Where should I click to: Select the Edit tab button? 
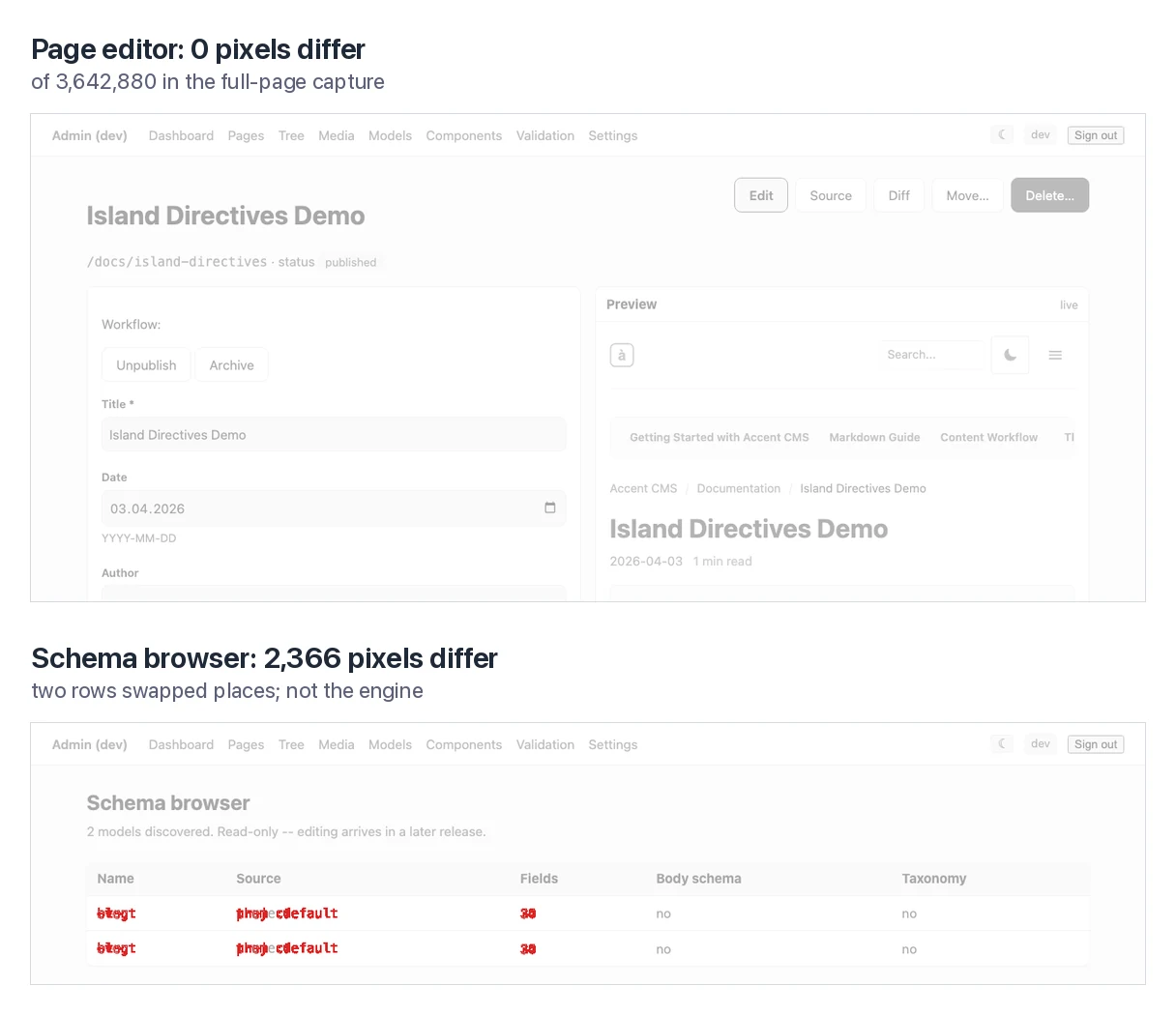pyautogui.click(x=761, y=195)
